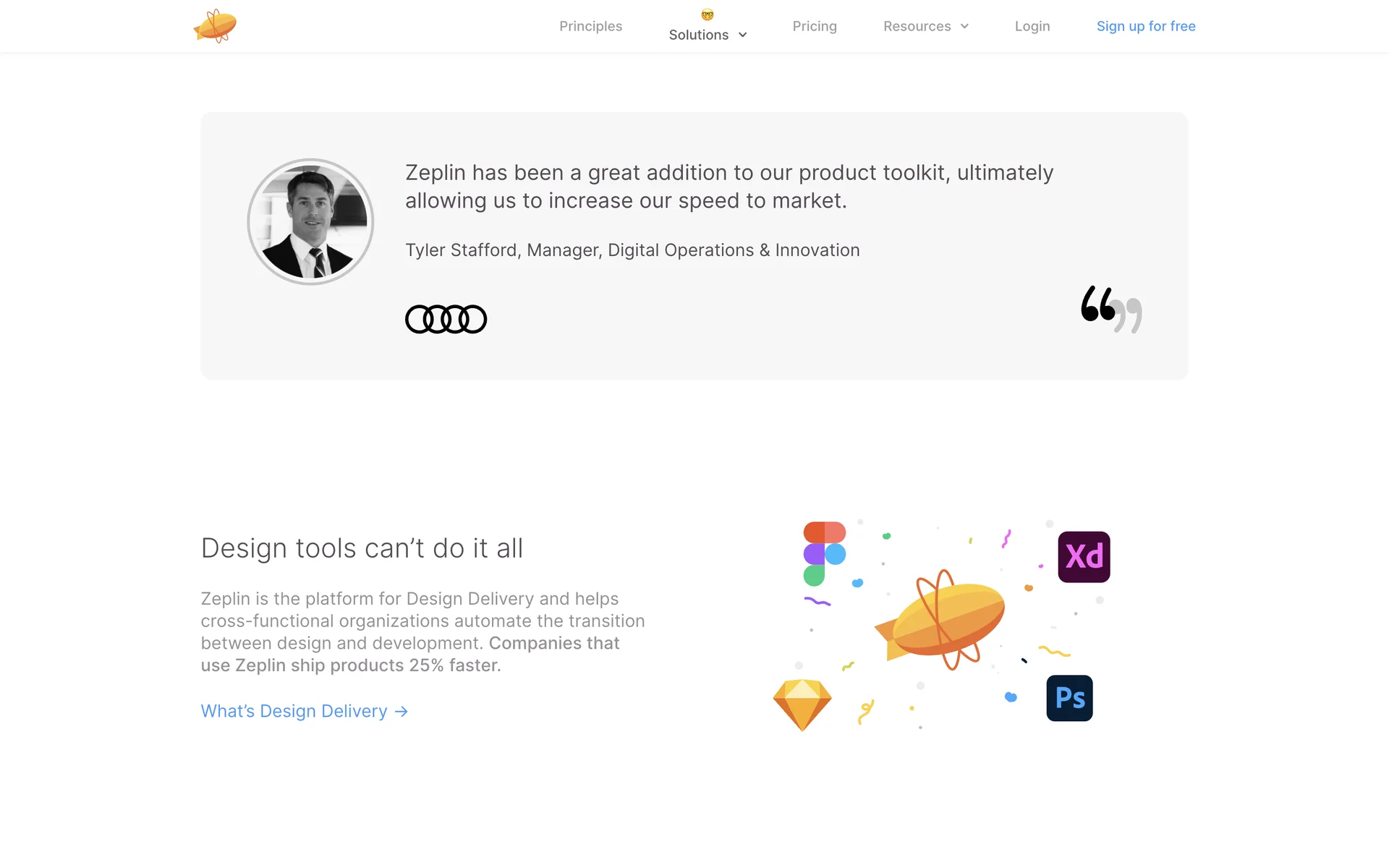This screenshot has width=1389, height=868.
Task: Click the emoji above Solutions menu
Action: tap(708, 14)
